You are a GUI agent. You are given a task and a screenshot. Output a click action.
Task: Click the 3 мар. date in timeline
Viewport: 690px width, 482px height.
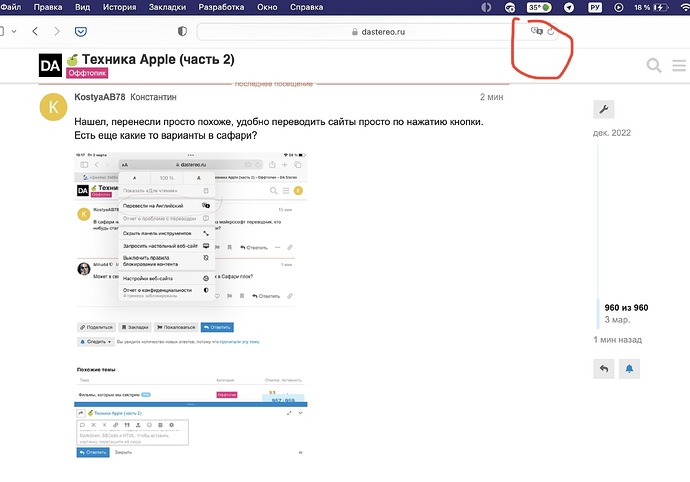pyautogui.click(x=617, y=320)
